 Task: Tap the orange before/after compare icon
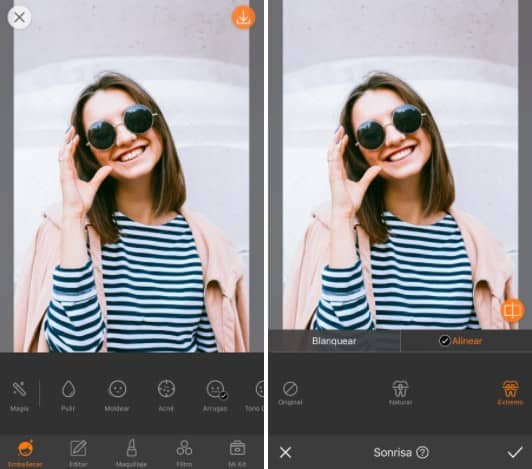pyautogui.click(x=512, y=310)
